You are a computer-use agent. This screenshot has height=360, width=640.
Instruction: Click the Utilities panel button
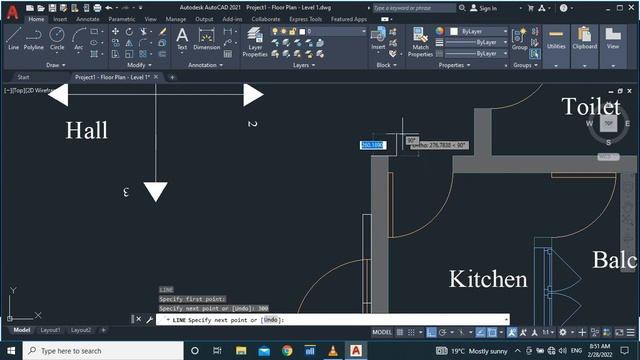(556, 47)
